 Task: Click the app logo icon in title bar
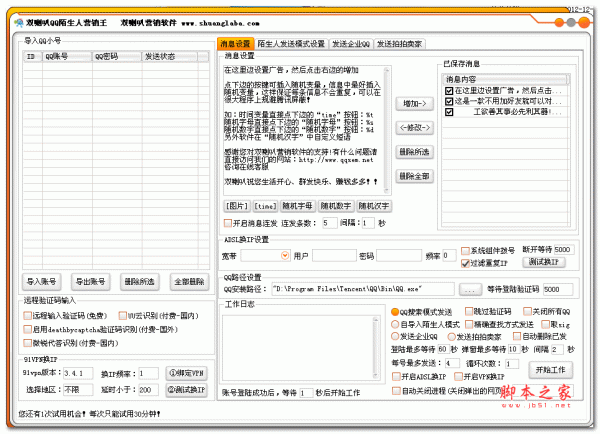click(x=18, y=23)
